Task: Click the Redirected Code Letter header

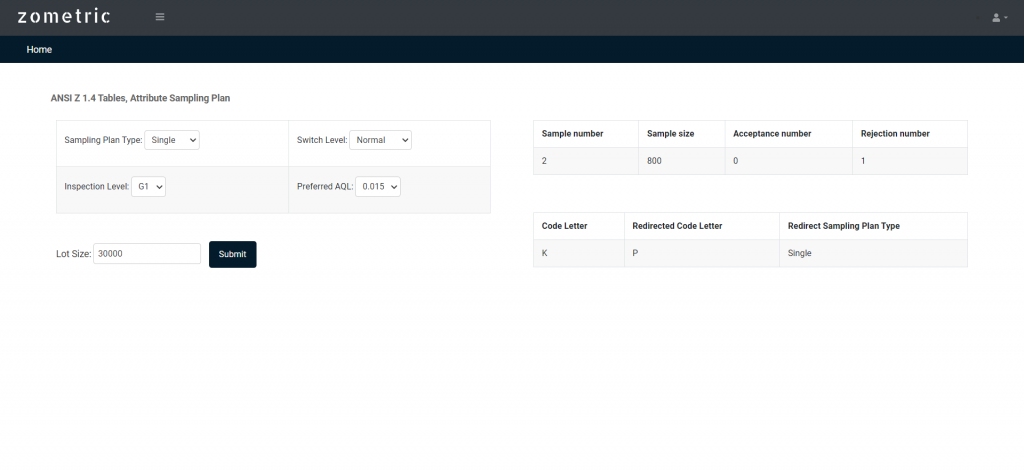Action: pos(677,226)
